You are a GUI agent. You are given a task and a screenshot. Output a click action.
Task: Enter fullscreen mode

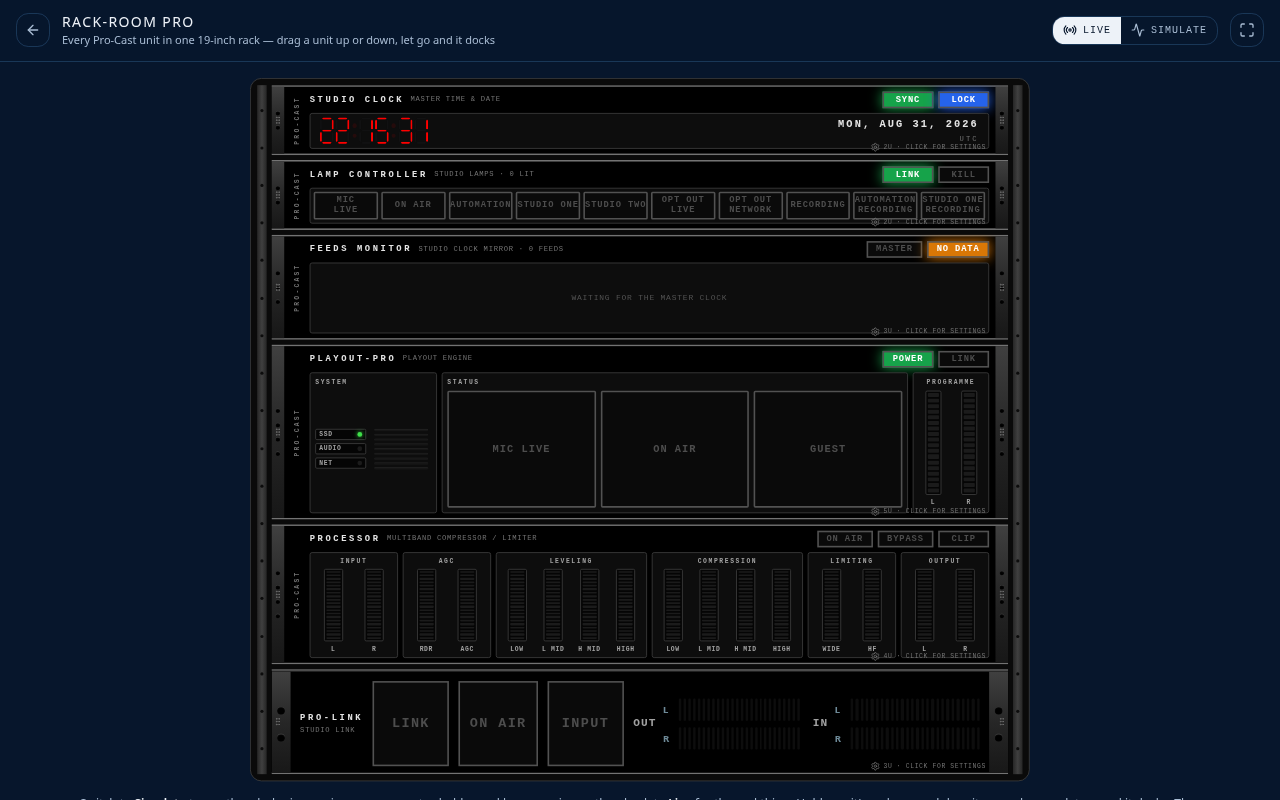point(1247,30)
